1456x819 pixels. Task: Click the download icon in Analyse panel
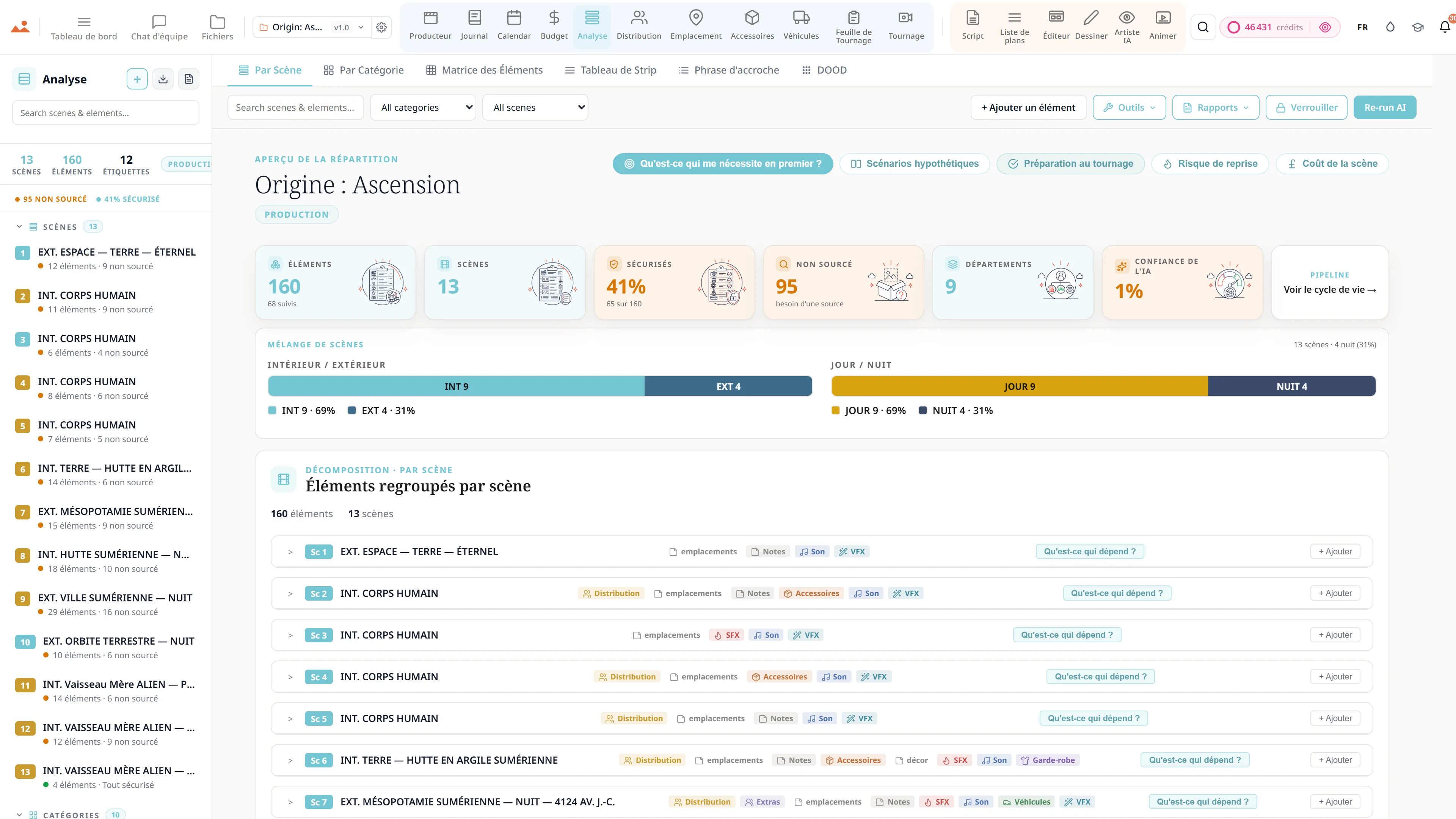(x=163, y=79)
